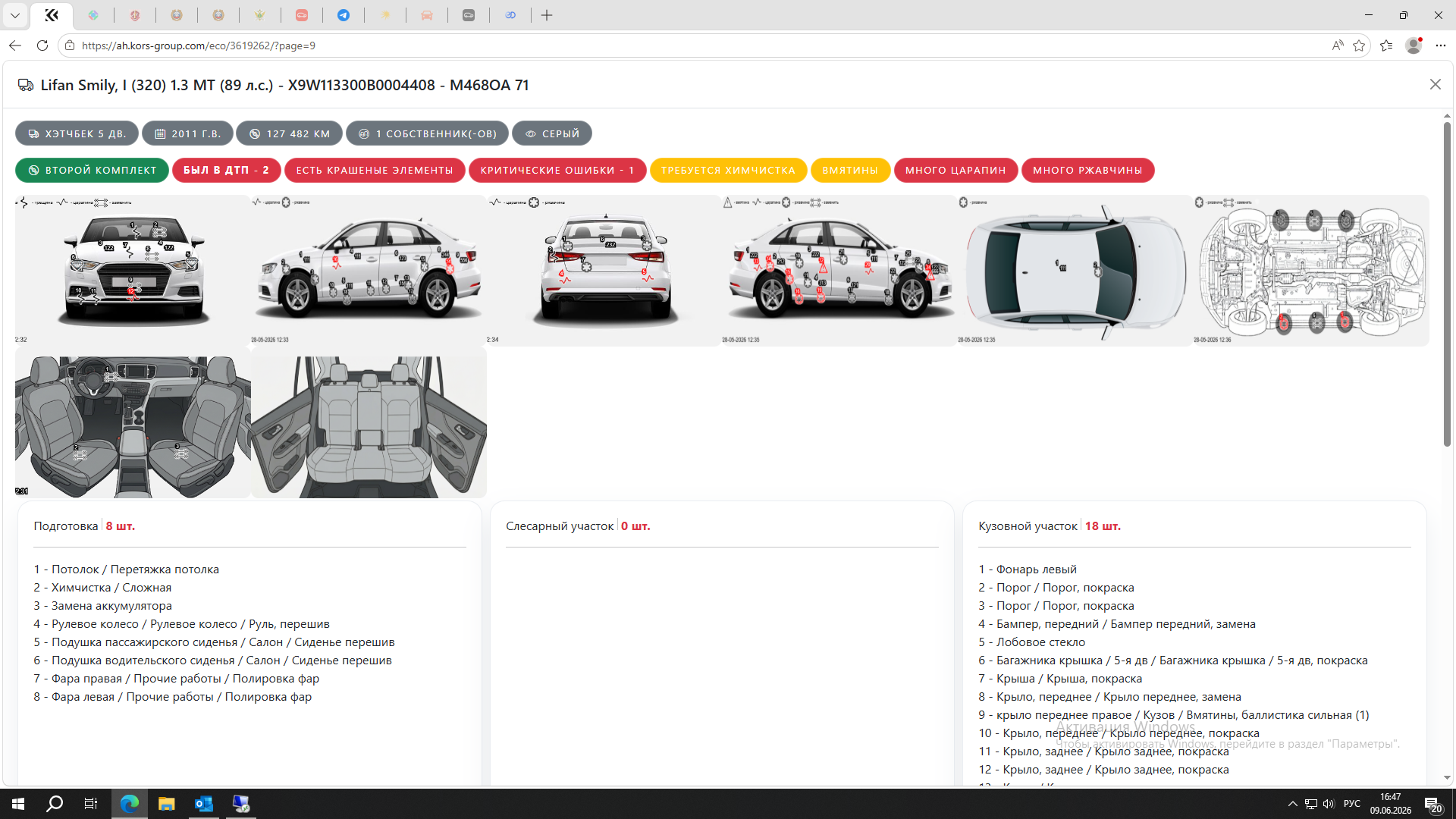Click the vehicle icon beside Lifan Smily title
1456x819 pixels.
point(26,85)
